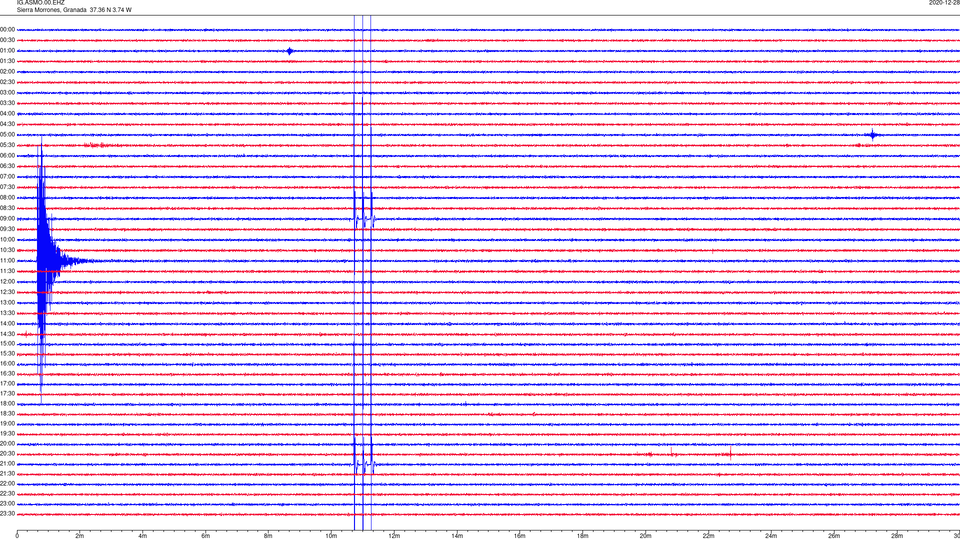
Task: Click the 20m tick label on x-axis
Action: [645, 536]
